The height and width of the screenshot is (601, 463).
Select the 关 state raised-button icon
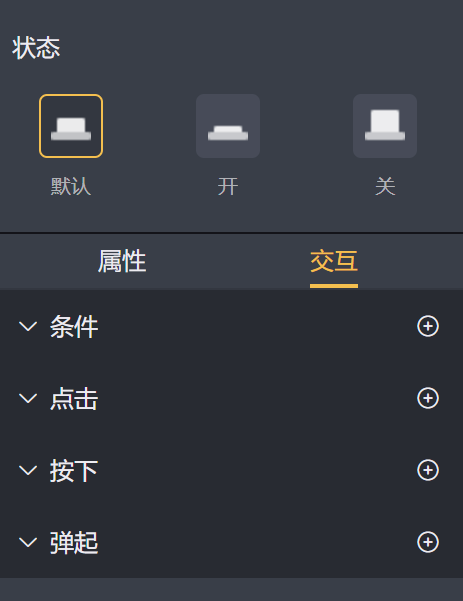pos(385,126)
